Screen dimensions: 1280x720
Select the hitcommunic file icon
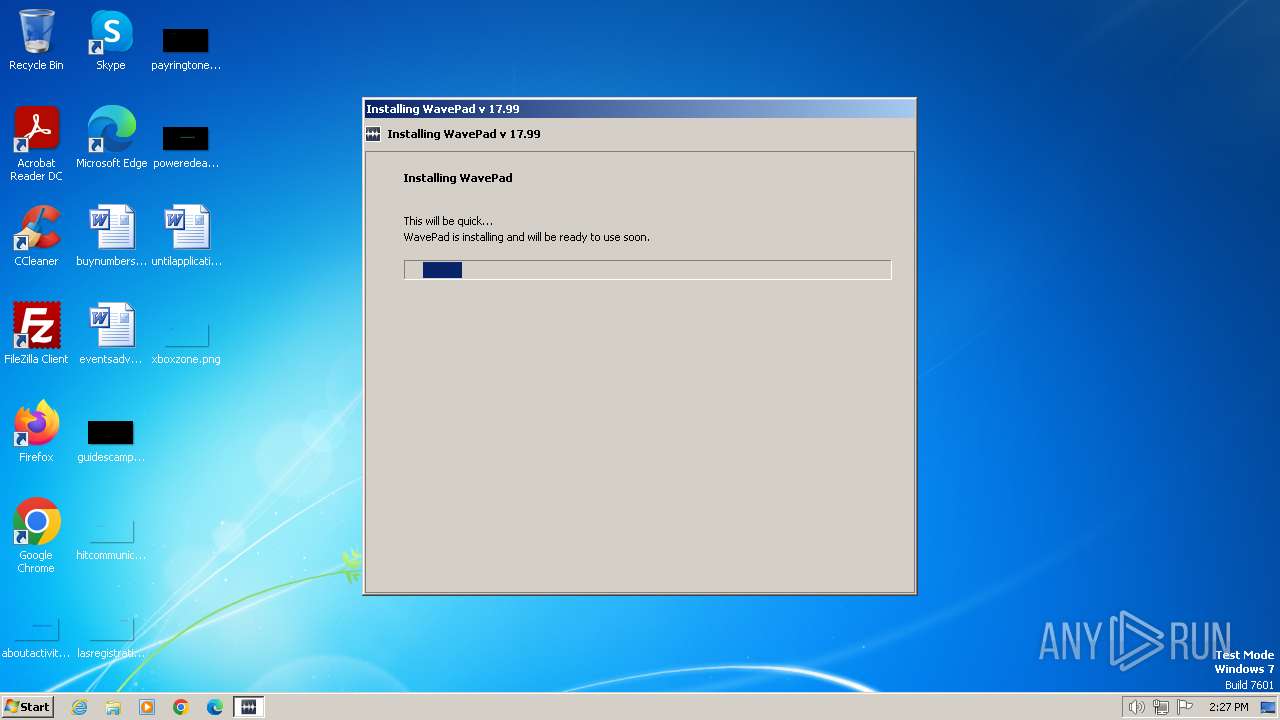pos(111,540)
